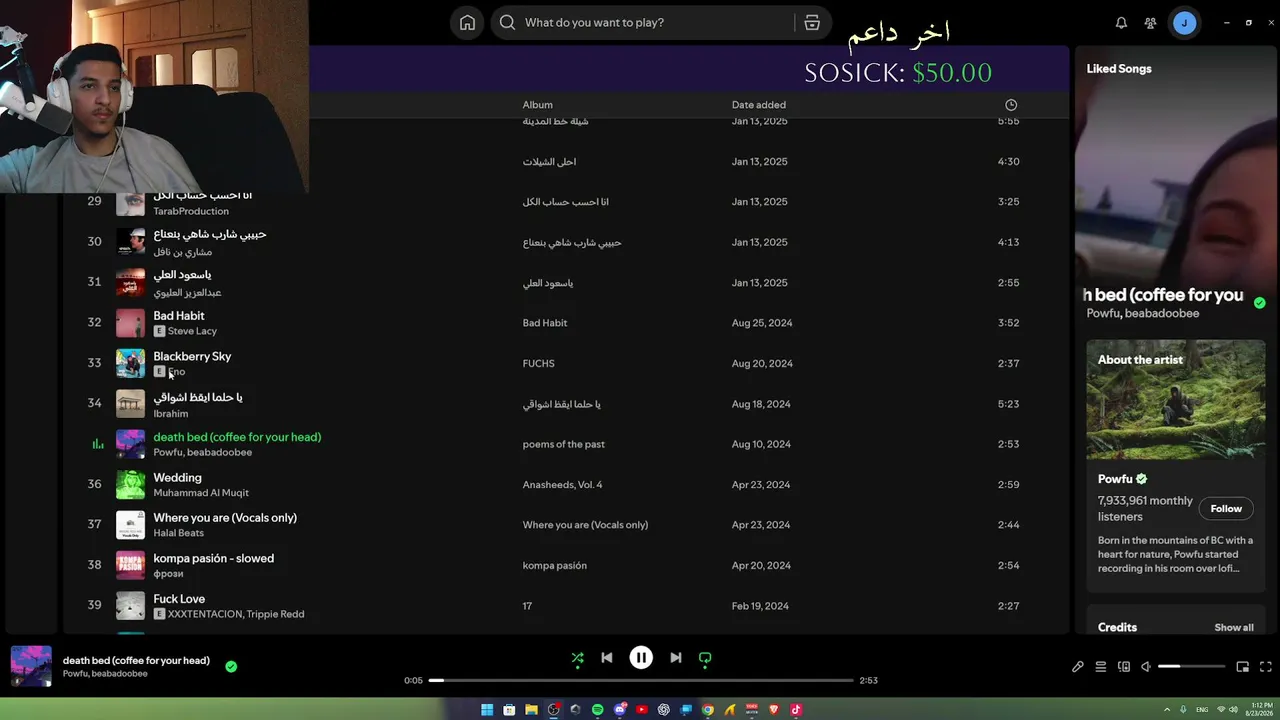This screenshot has width=1280, height=720.
Task: Click the ENG language indicator in tray
Action: [x=1202, y=710]
